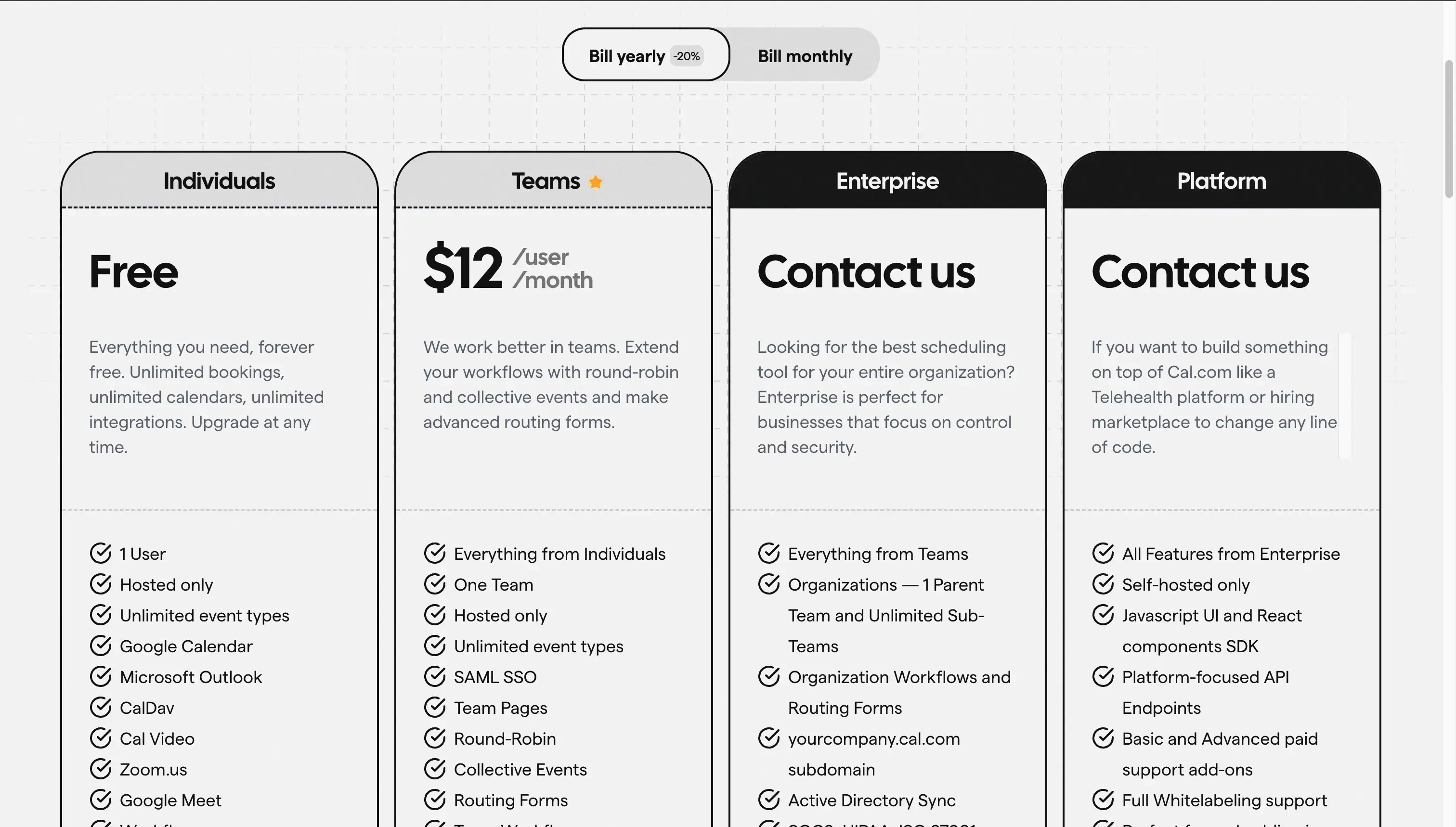The width and height of the screenshot is (1456, 827).
Task: Click the star icon on Teams plan header
Action: 598,180
